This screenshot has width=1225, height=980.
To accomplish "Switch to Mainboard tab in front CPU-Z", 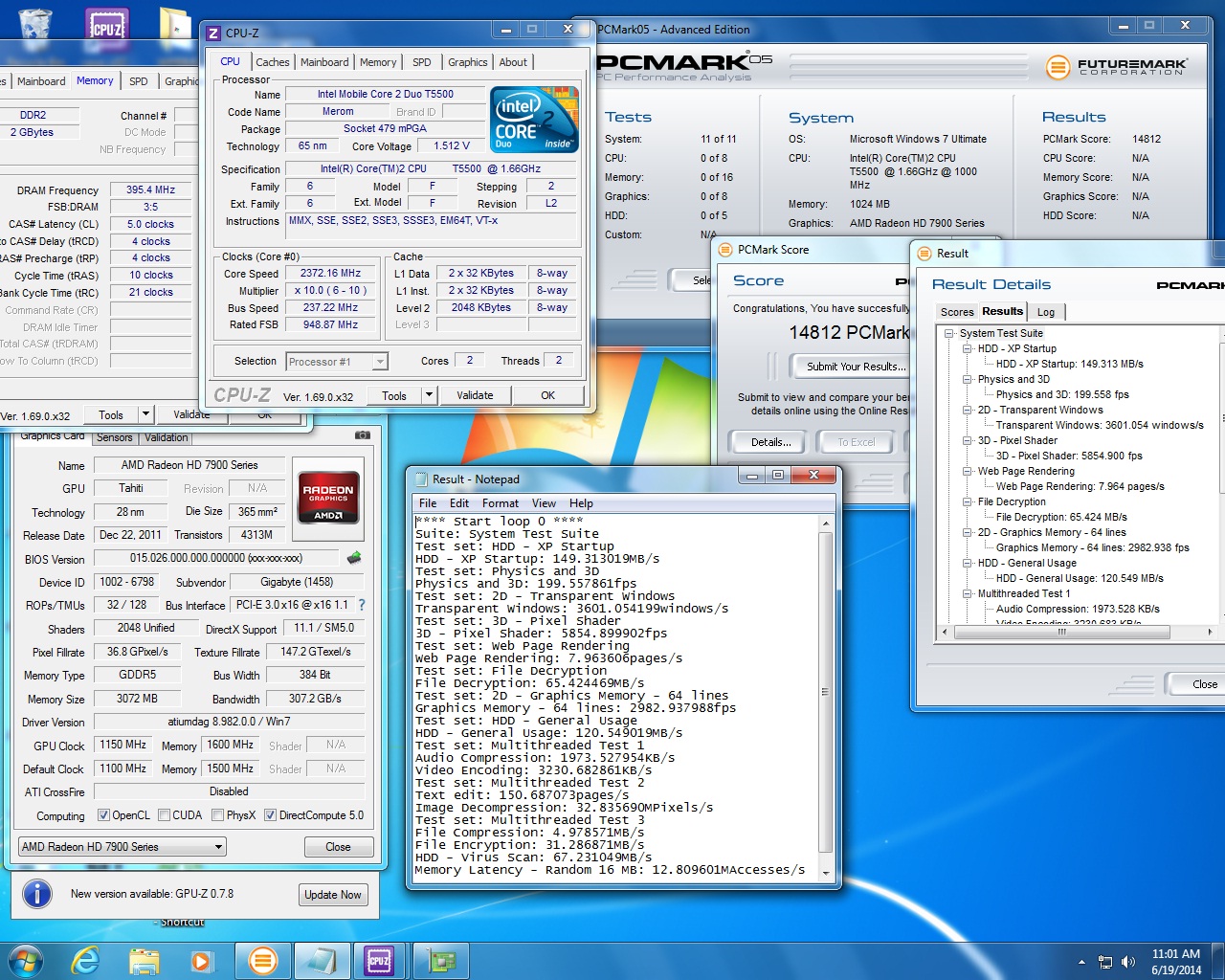I will pyautogui.click(x=324, y=62).
